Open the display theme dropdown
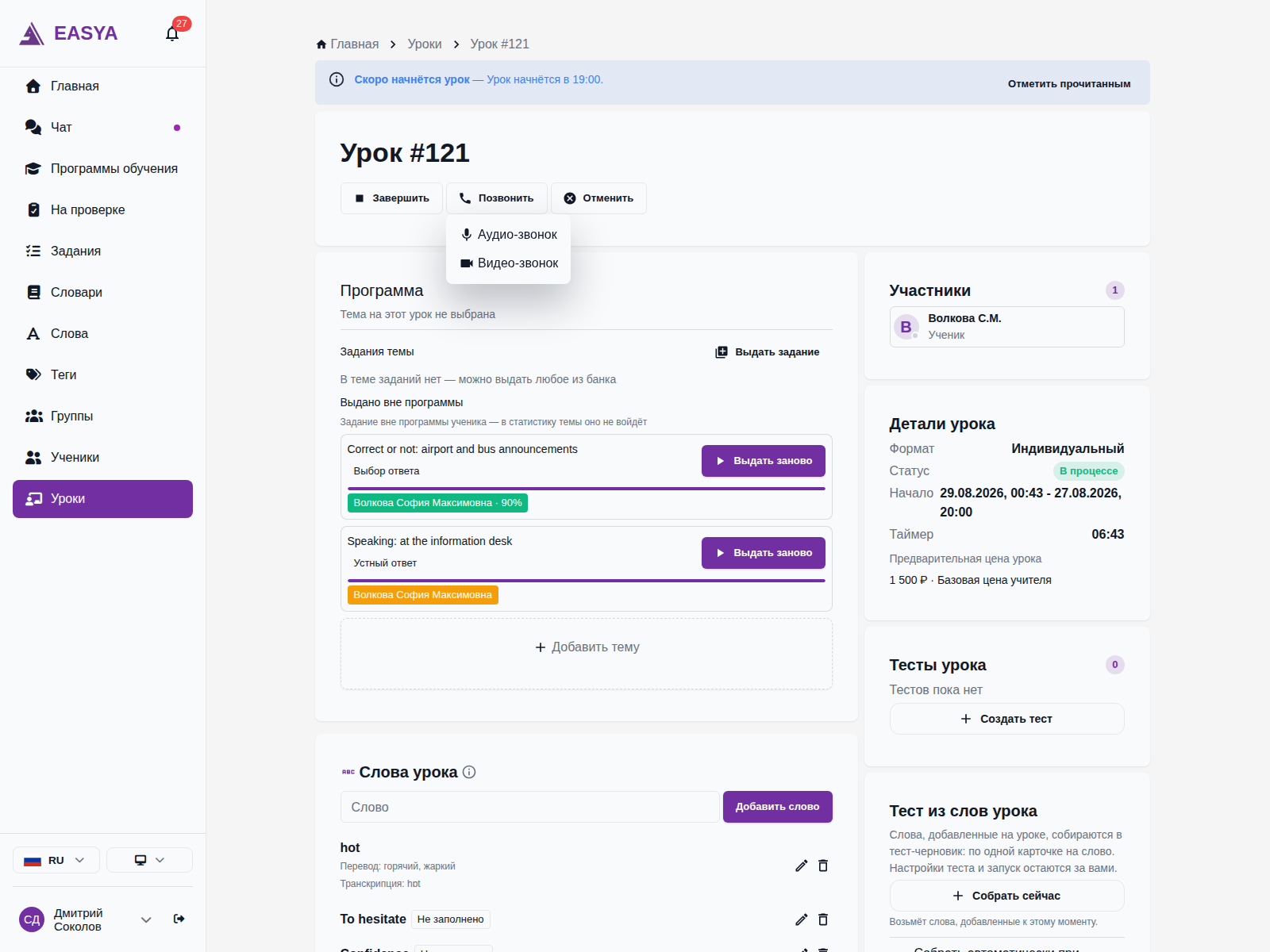 click(x=149, y=860)
